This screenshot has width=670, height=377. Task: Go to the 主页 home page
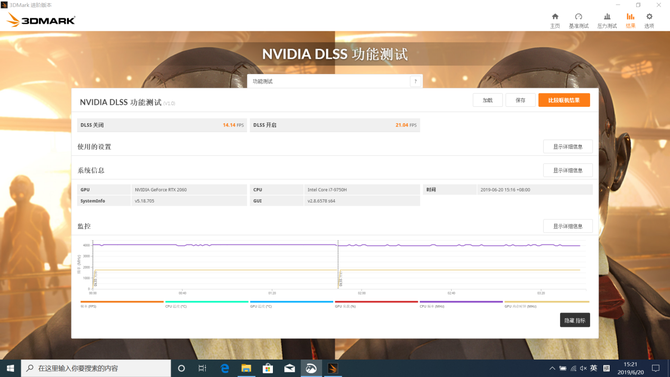(555, 21)
